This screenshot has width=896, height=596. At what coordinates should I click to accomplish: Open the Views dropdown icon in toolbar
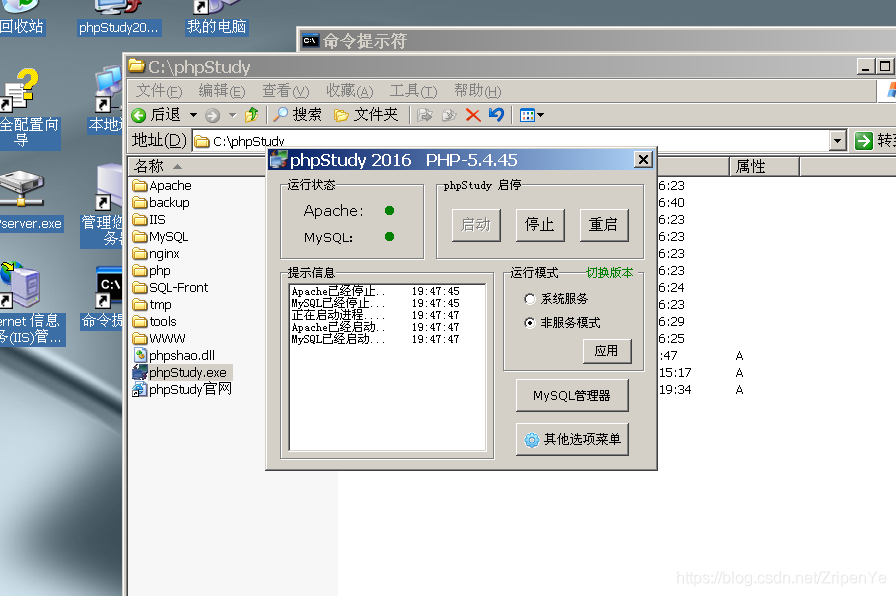click(x=531, y=115)
